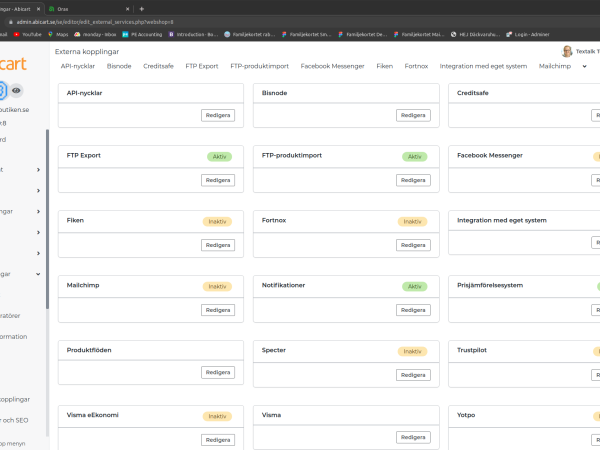
Task: Expand more integrations chevron in nav
Action: 584,66
